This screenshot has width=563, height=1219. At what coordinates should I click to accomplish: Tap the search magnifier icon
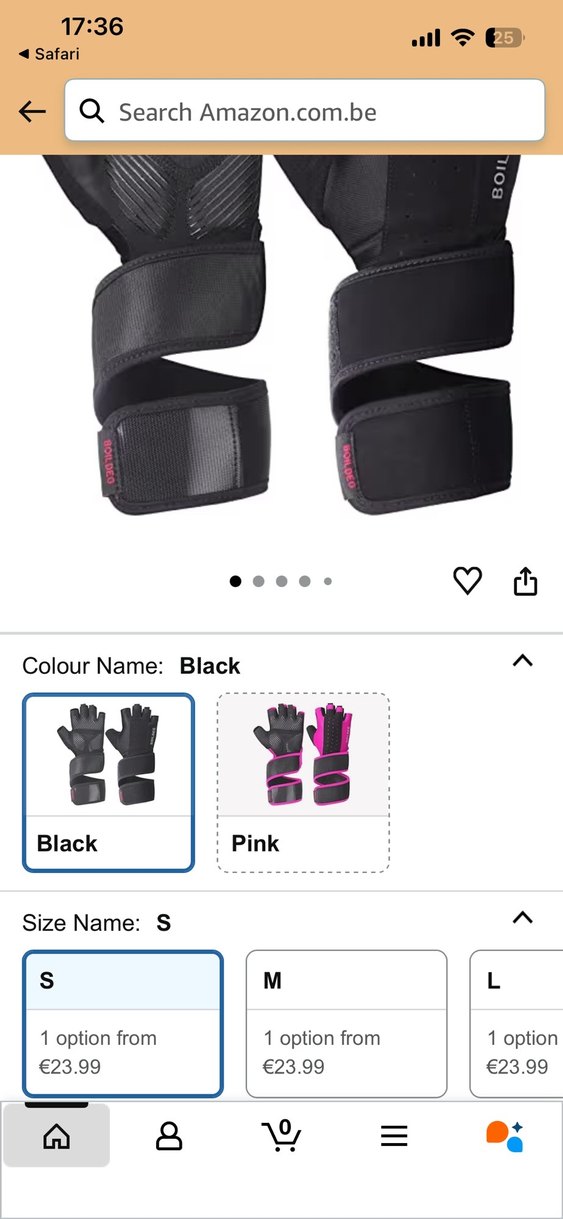coord(92,111)
